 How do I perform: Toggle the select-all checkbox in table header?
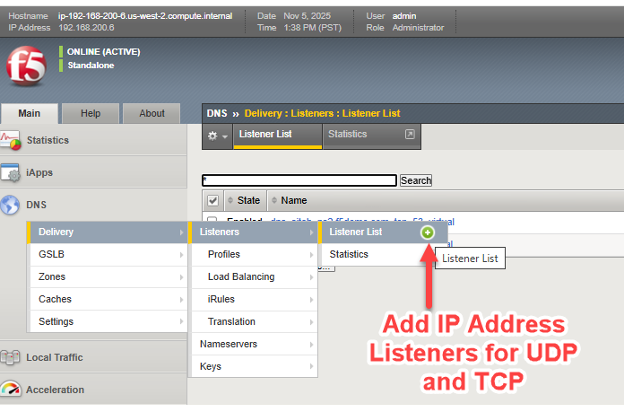click(213, 200)
